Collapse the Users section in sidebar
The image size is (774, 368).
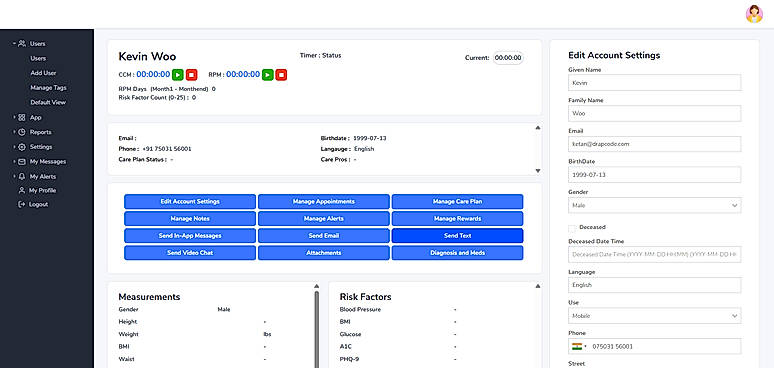[x=15, y=43]
